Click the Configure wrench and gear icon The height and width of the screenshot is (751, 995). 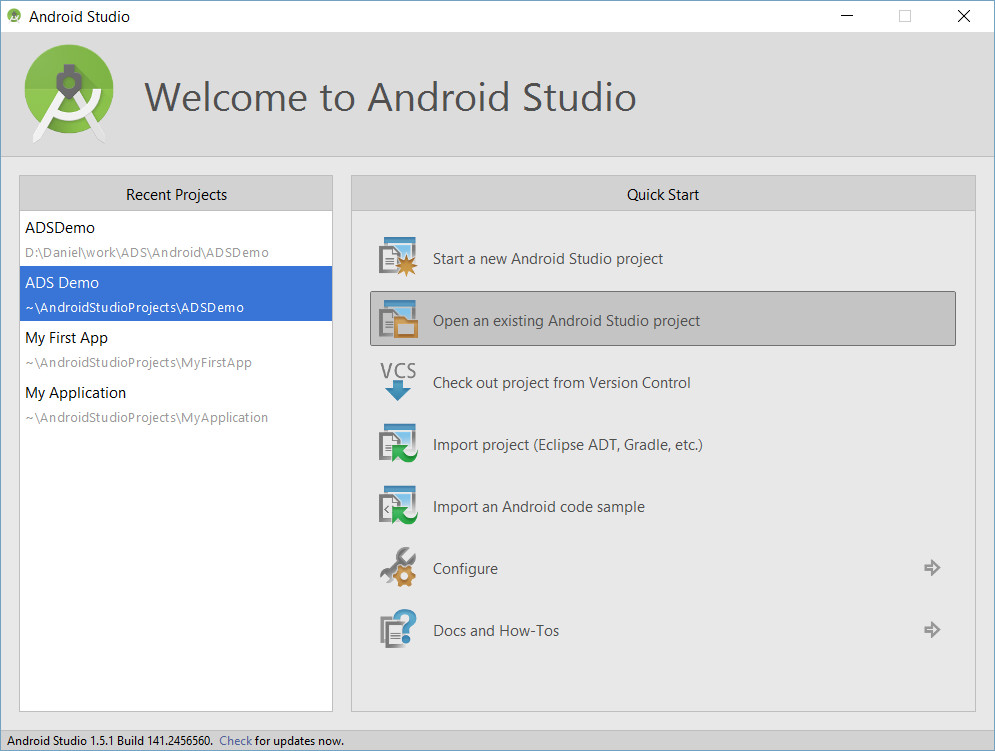(398, 567)
